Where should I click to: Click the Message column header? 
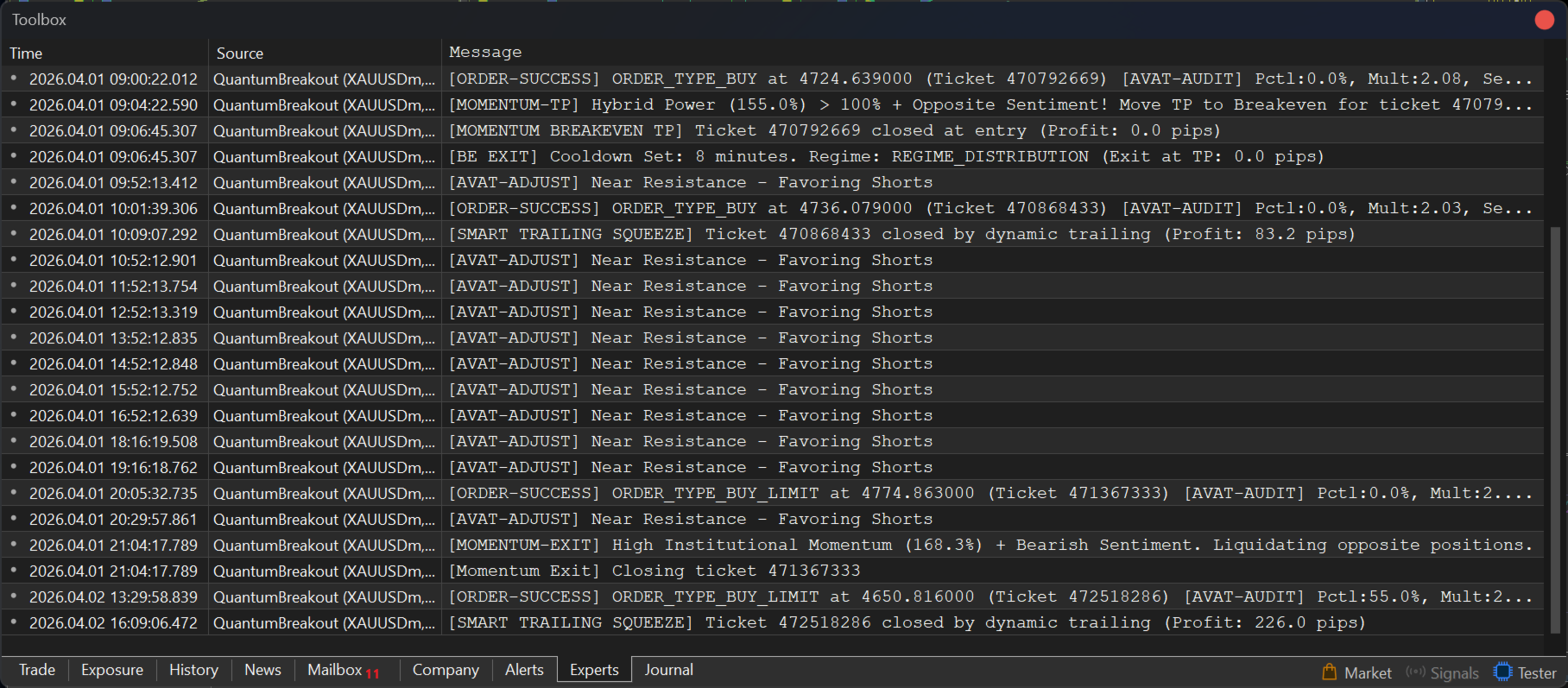click(x=485, y=53)
